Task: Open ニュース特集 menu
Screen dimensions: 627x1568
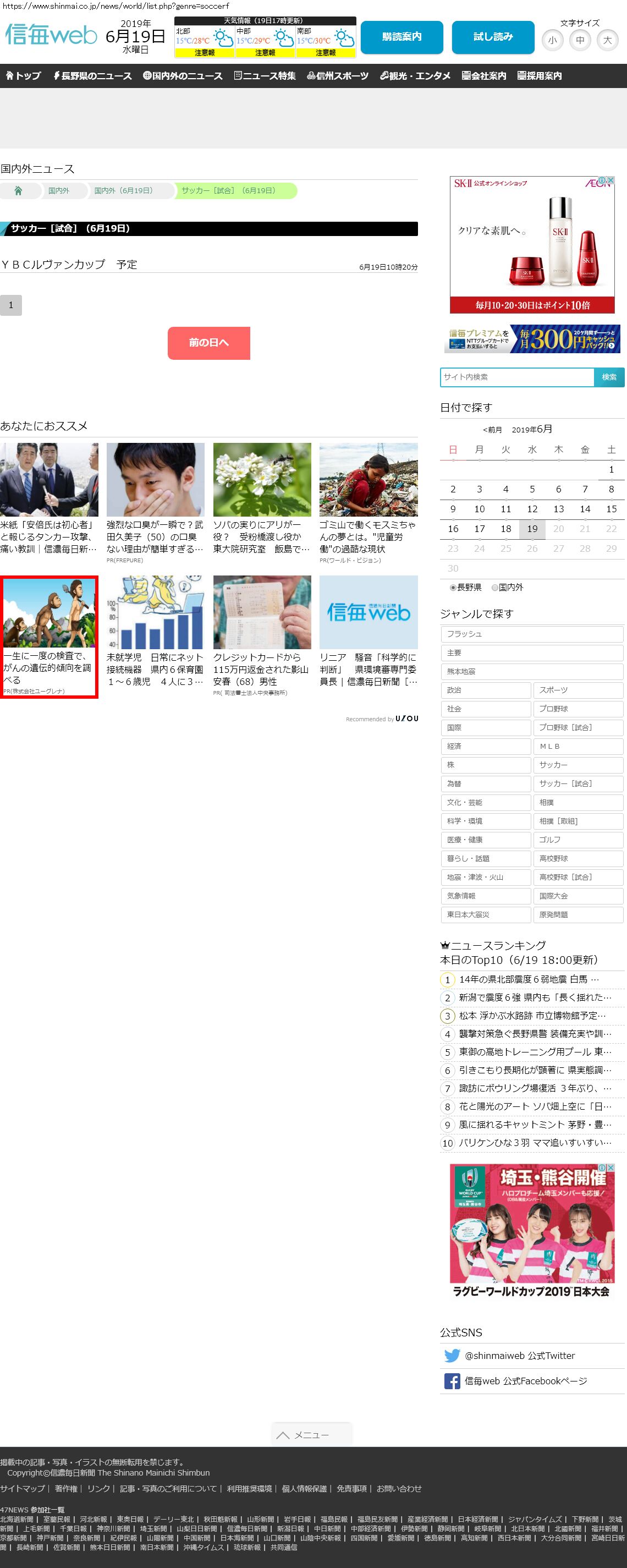Action: point(265,75)
